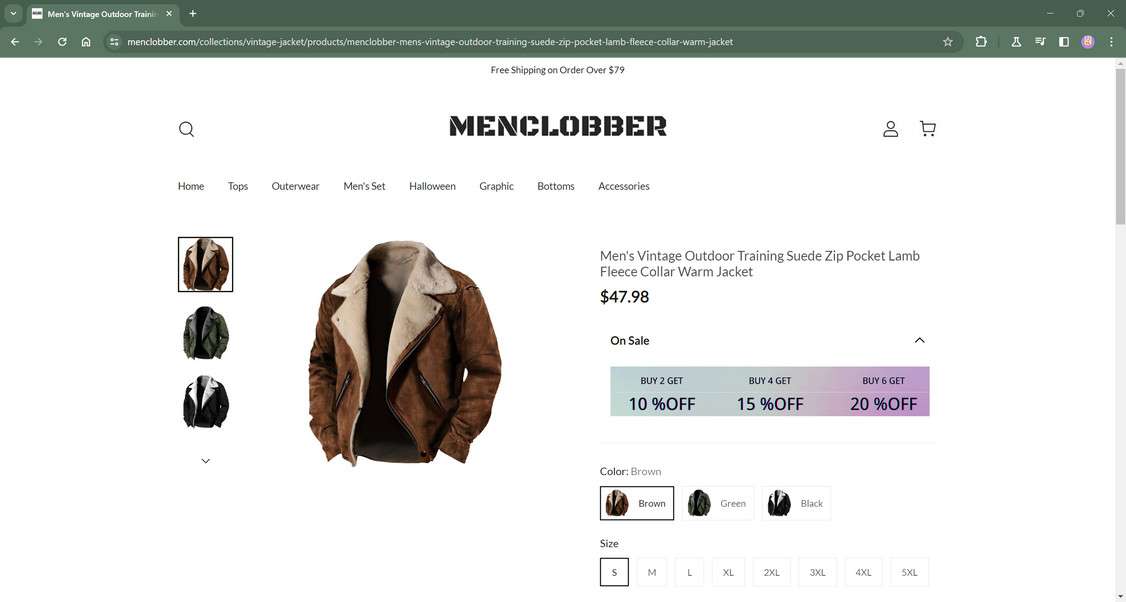Bookmark this page with the star
The image size is (1126, 602).
coord(946,42)
